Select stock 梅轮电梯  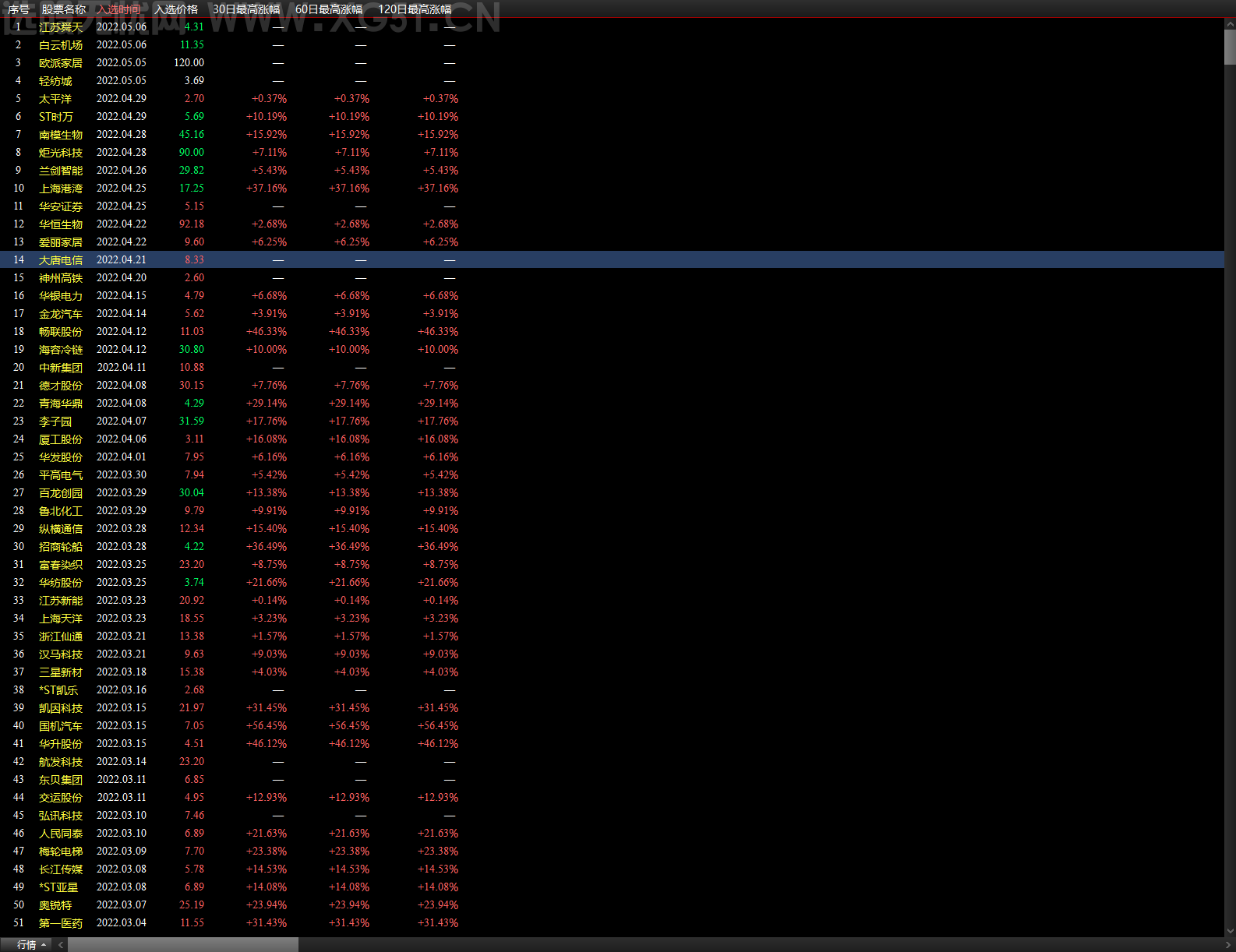61,852
